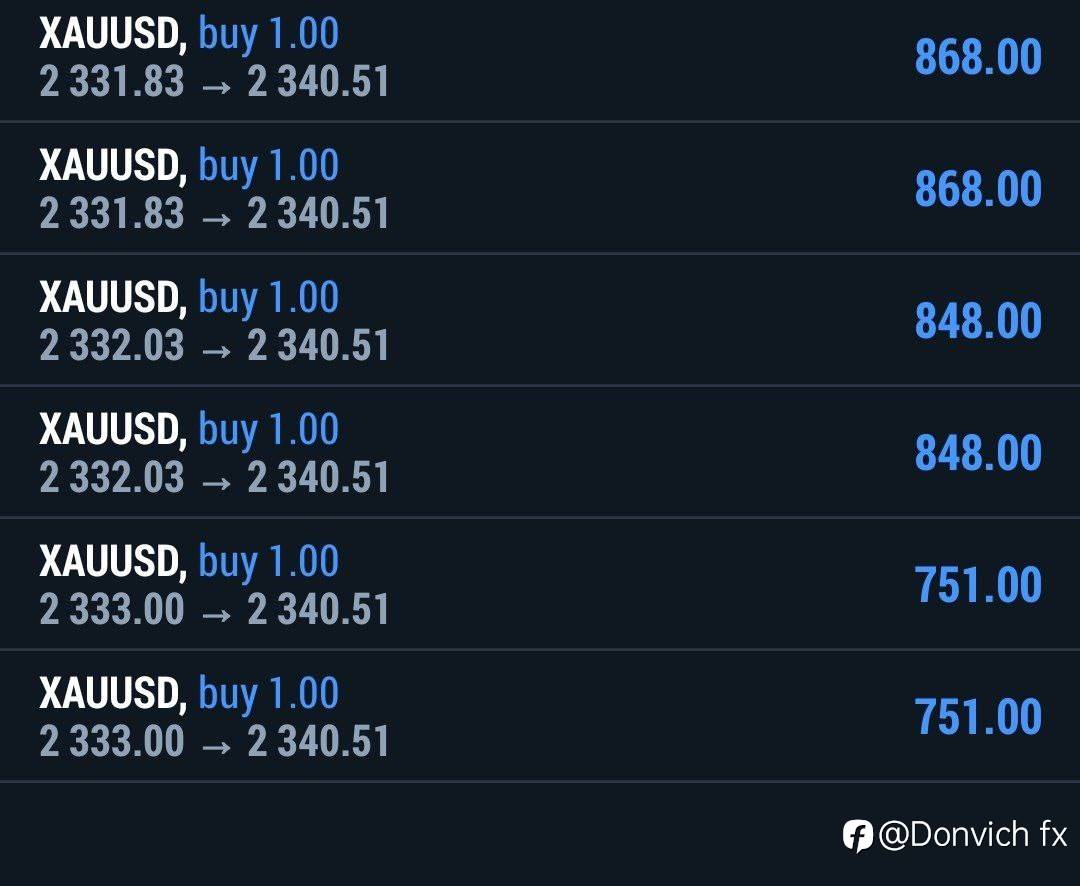Click the topmost 2 331.83 → 2 340.51 price line
Viewport: 1080px width, 886px height.
click(213, 82)
